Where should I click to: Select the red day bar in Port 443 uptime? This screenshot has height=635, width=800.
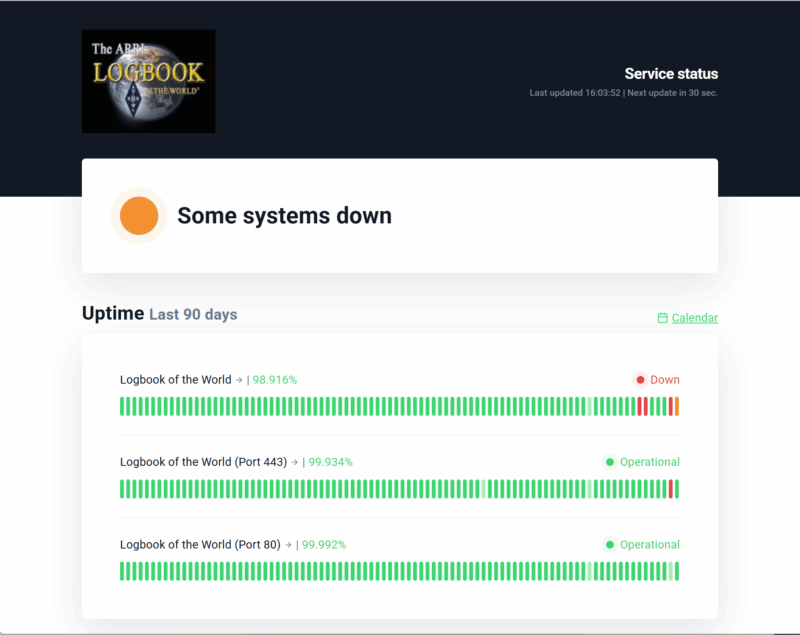click(671, 489)
